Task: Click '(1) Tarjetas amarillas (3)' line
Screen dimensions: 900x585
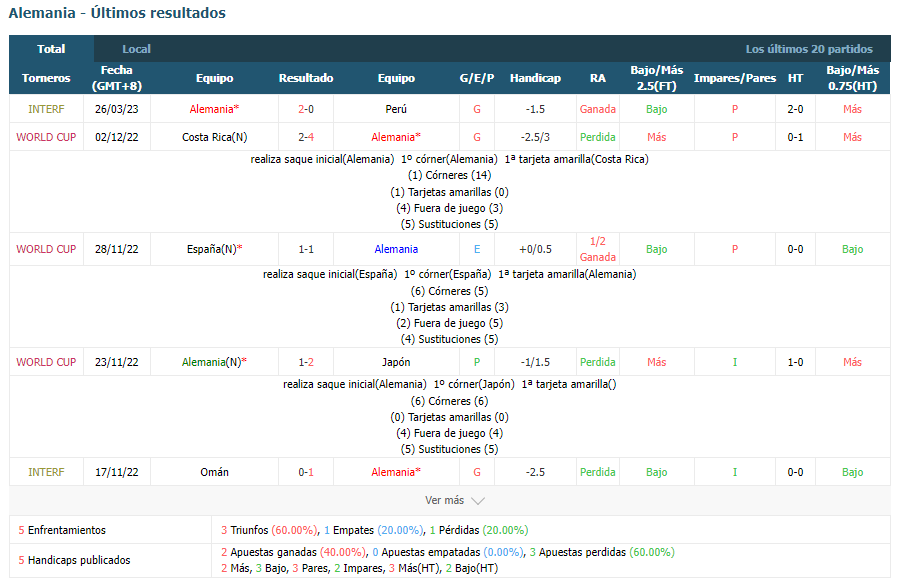Action: click(449, 307)
